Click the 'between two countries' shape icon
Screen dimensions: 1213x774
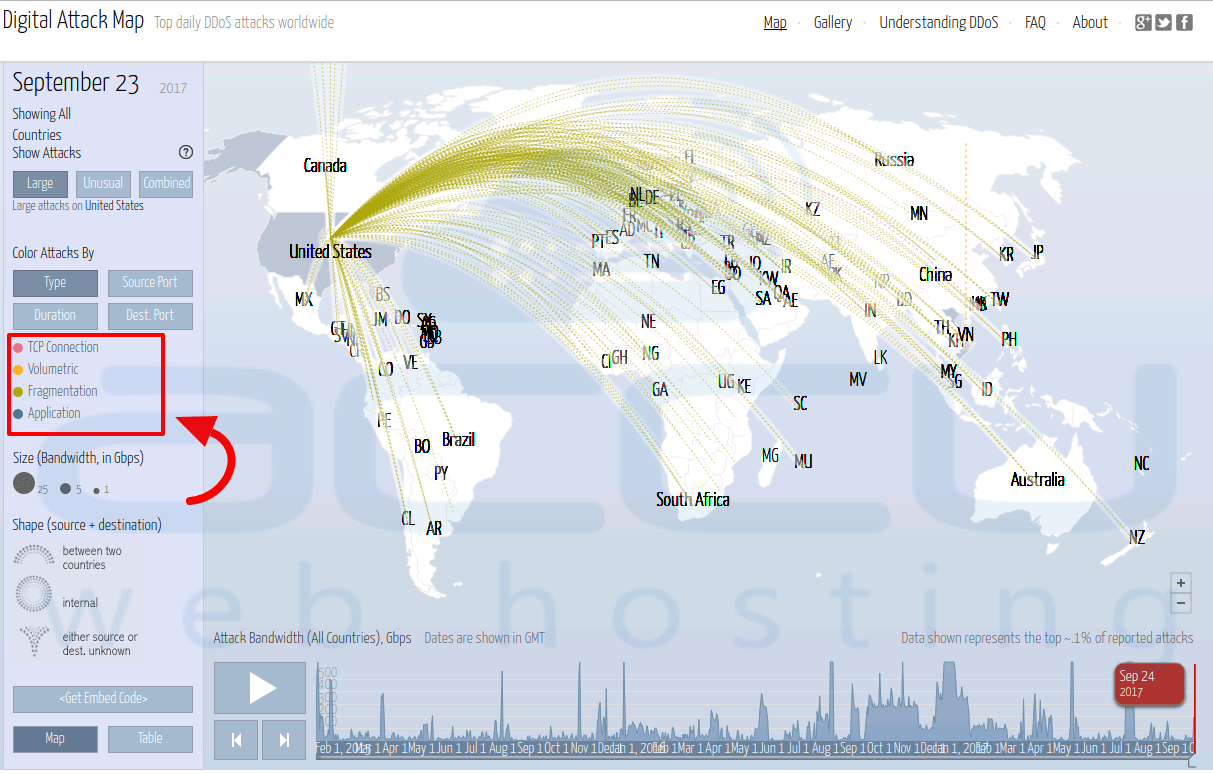pyautogui.click(x=35, y=555)
